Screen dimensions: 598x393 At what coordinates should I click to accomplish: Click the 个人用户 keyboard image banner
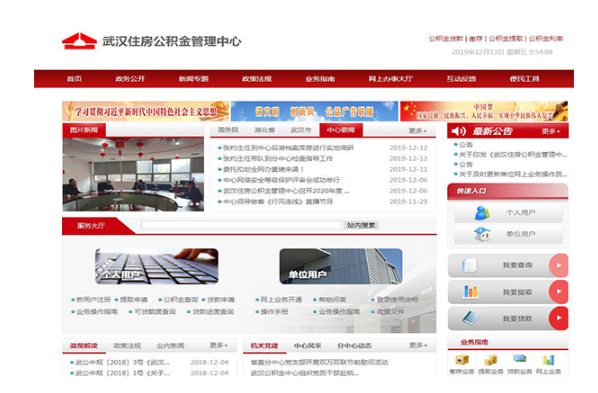click(x=157, y=266)
